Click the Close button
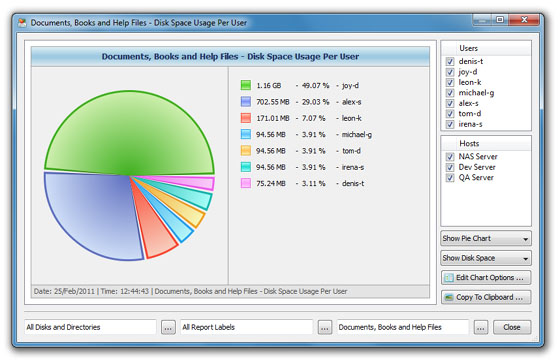This screenshot has width=560, height=363. [512, 327]
